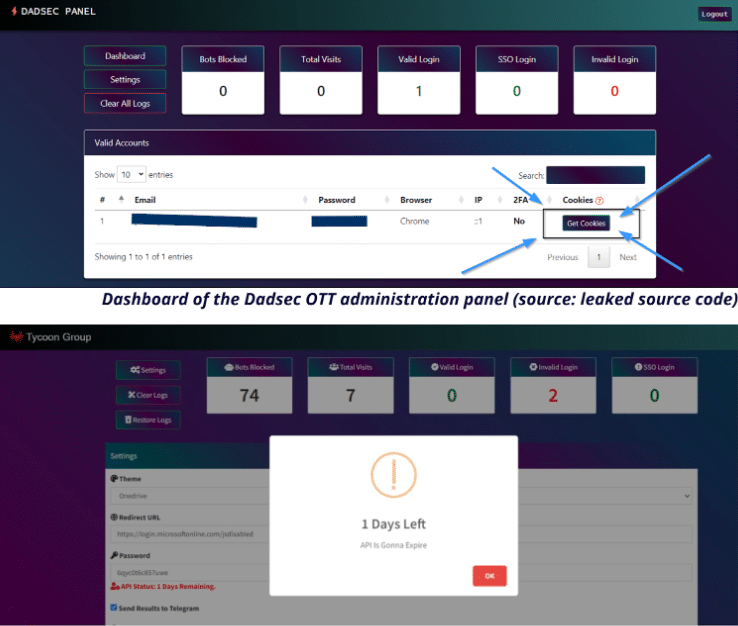The width and height of the screenshot is (738, 626).
Task: Click the Restore Logs trash icon button
Action: coord(148,420)
